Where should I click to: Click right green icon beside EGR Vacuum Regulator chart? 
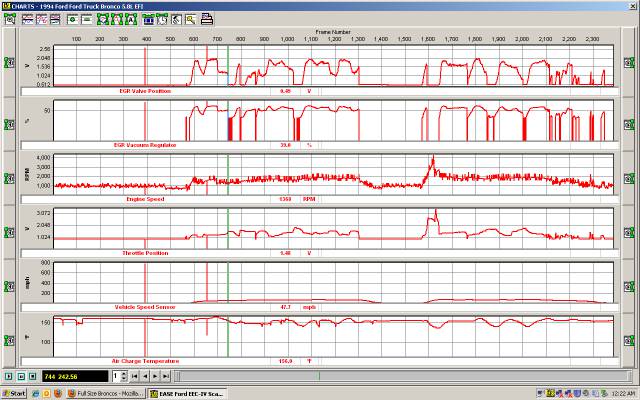(x=629, y=124)
